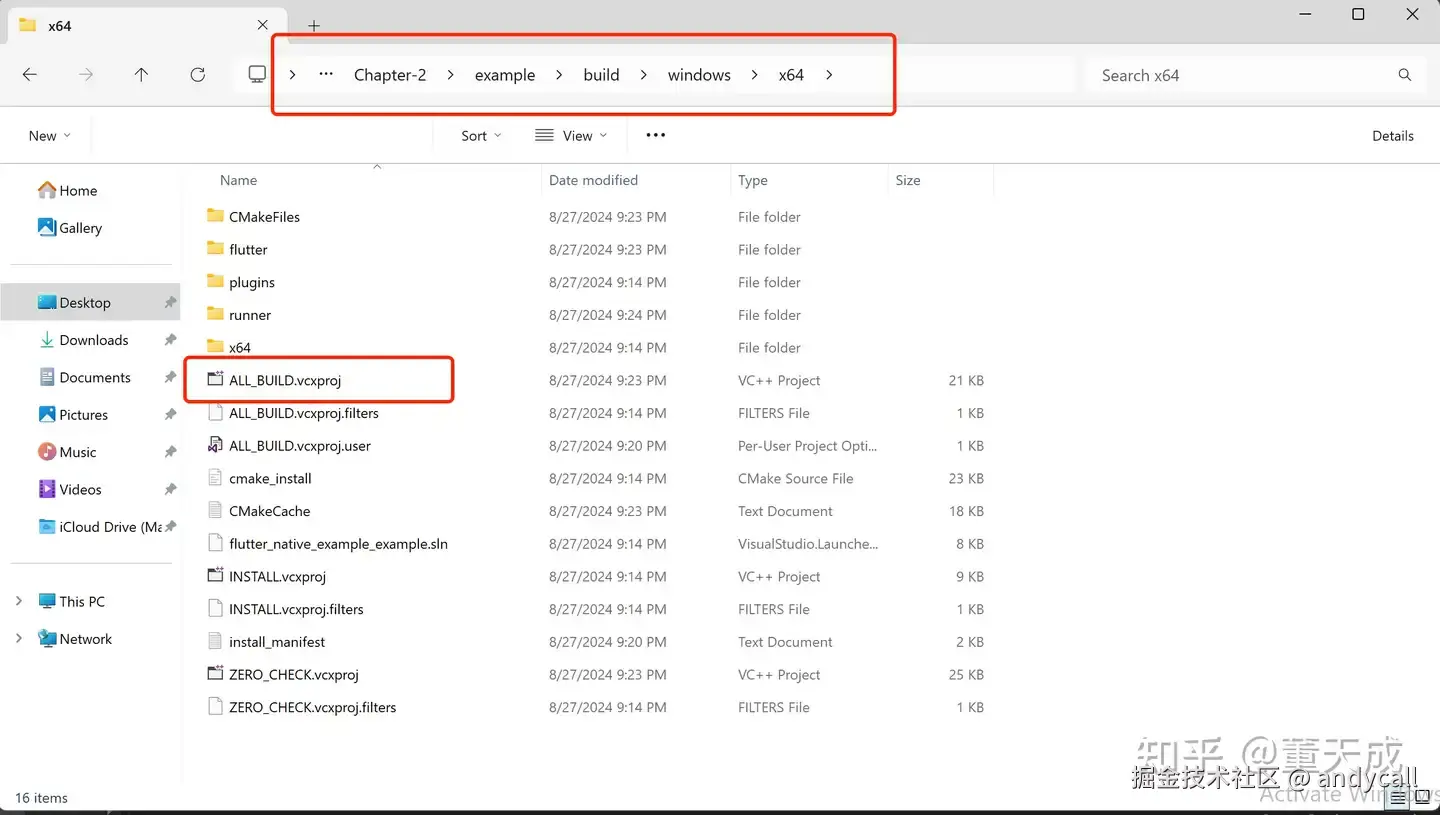Select the CMakeCache text document
This screenshot has height=815, width=1440.
tap(270, 511)
